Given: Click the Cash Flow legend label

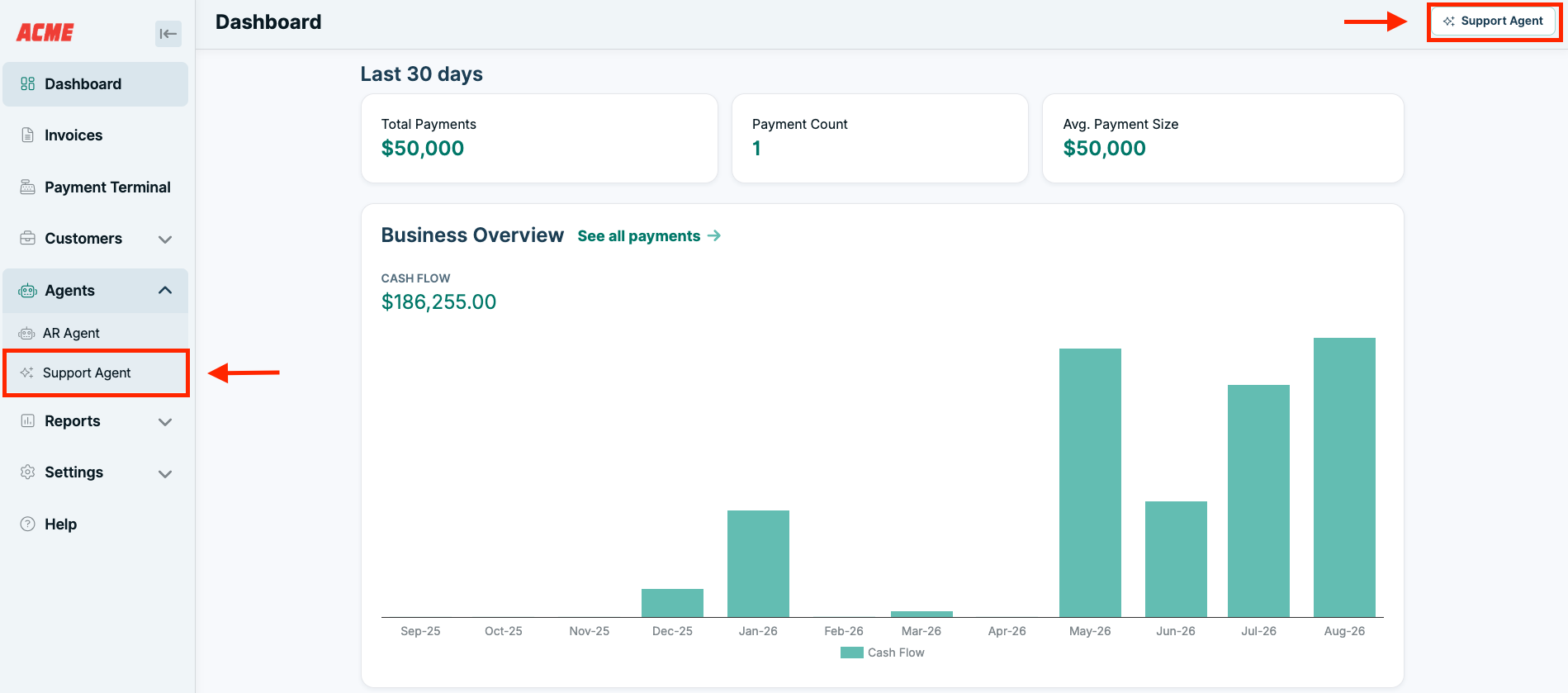Looking at the screenshot, I should tap(896, 653).
